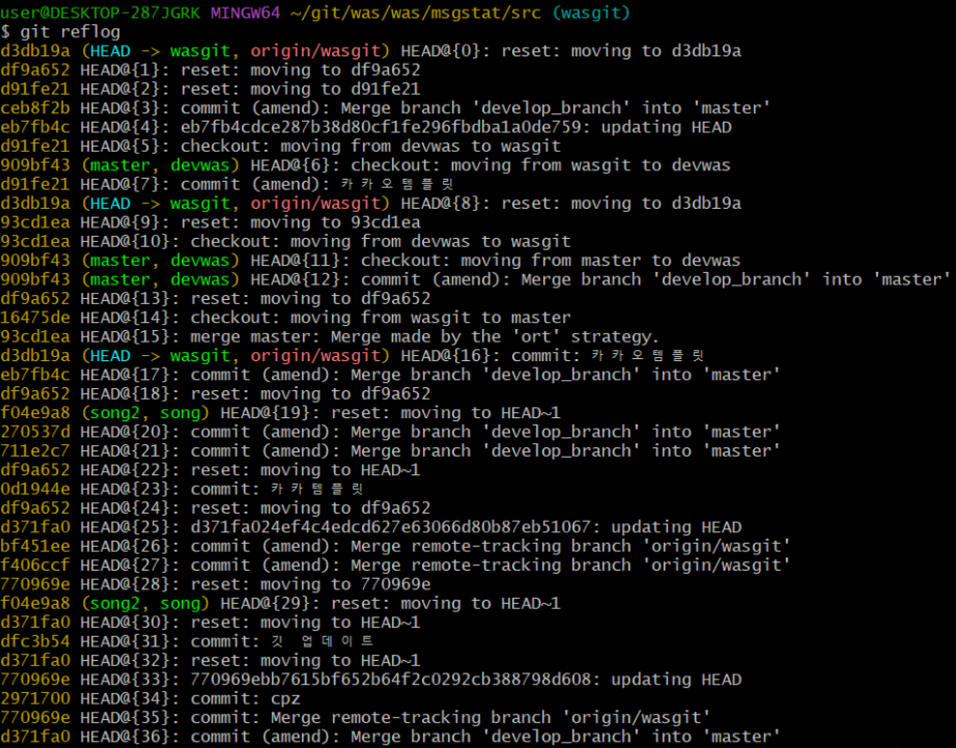Click hash bf451ee on the HEAD@{26} line
Screen dimensions: 956x748
tap(35, 546)
